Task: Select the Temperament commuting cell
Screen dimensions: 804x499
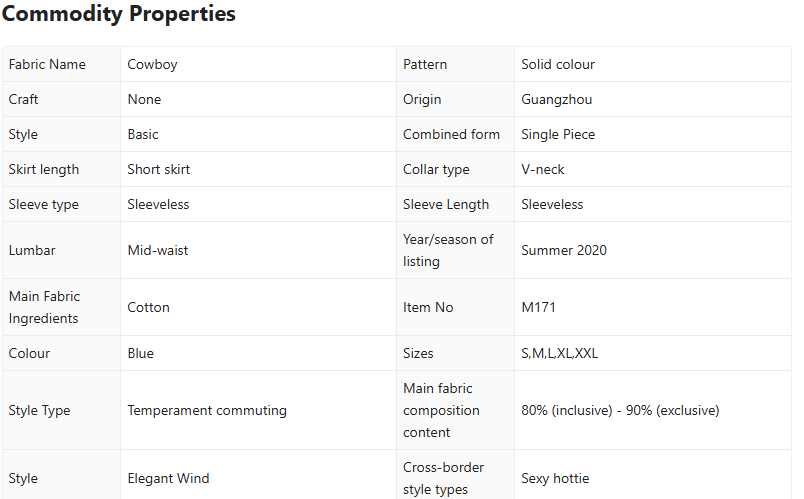Action: point(207,410)
